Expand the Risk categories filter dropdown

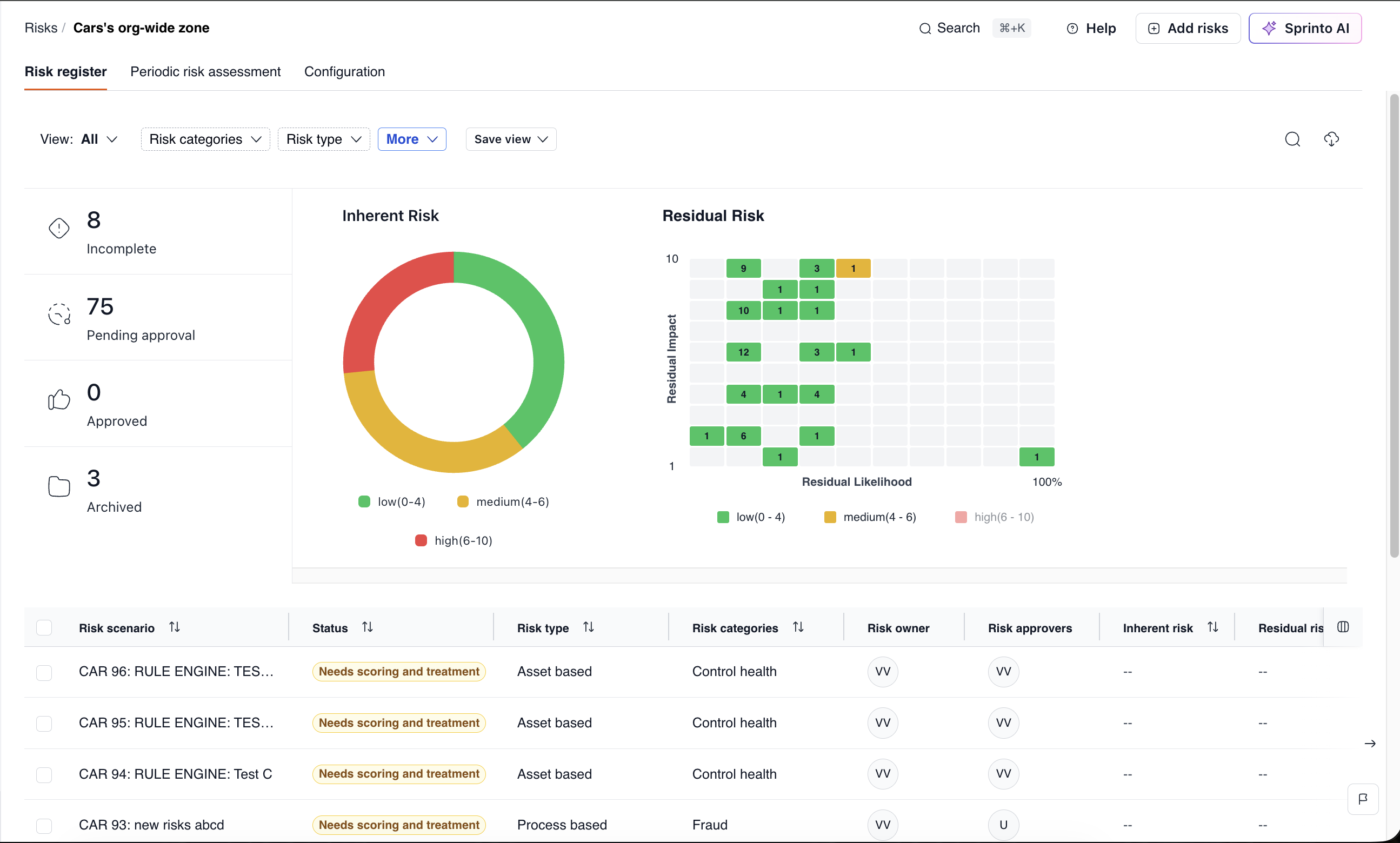(x=205, y=139)
